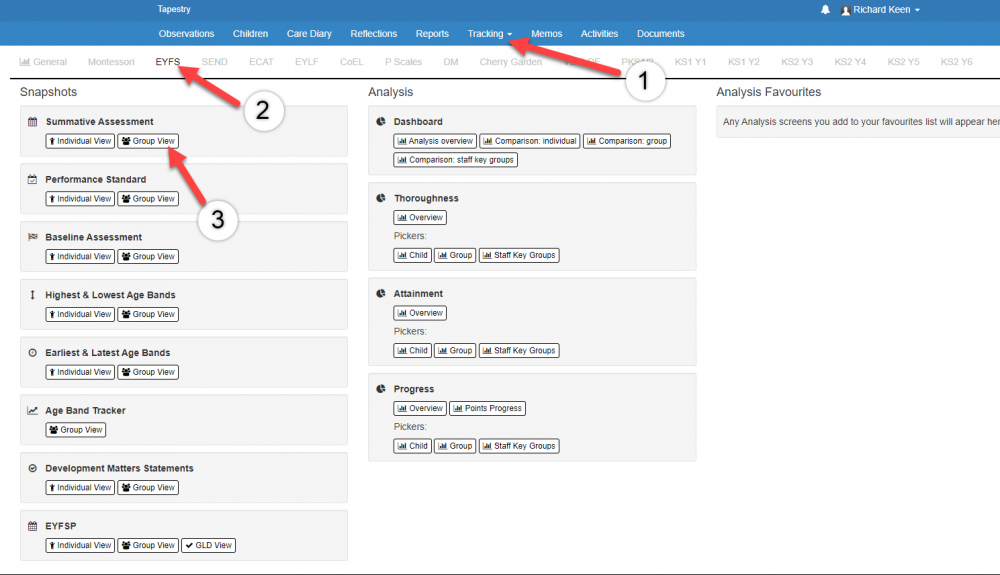This screenshot has height=575, width=1000.
Task: Click the Points Progress button
Action: click(x=488, y=408)
